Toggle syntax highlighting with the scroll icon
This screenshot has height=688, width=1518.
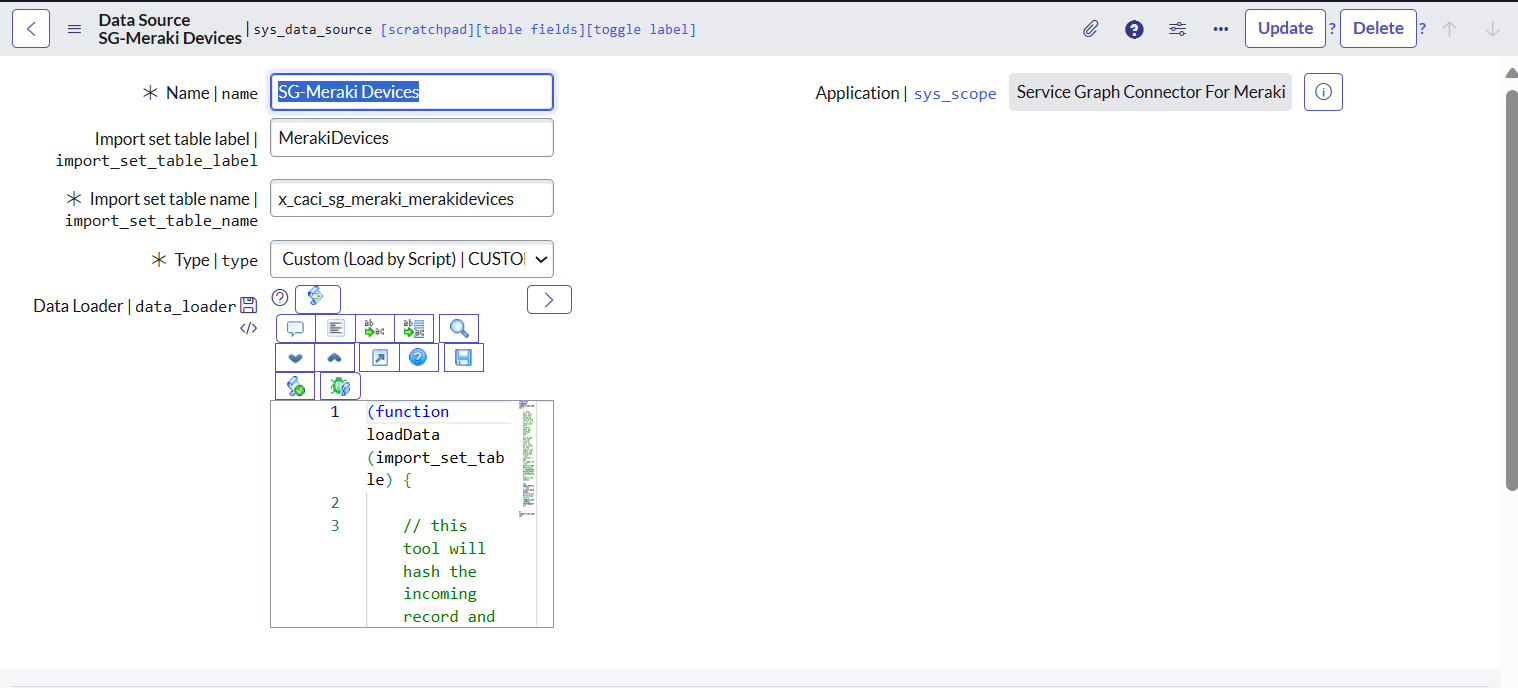coord(317,297)
